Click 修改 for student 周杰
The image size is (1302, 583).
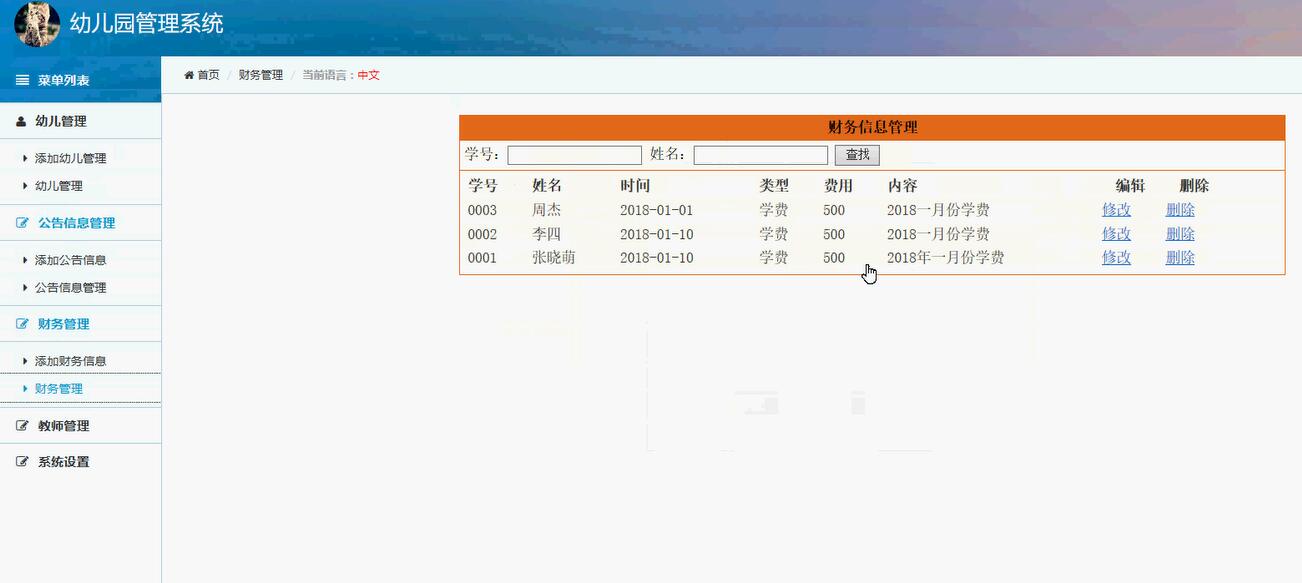[x=1116, y=210]
